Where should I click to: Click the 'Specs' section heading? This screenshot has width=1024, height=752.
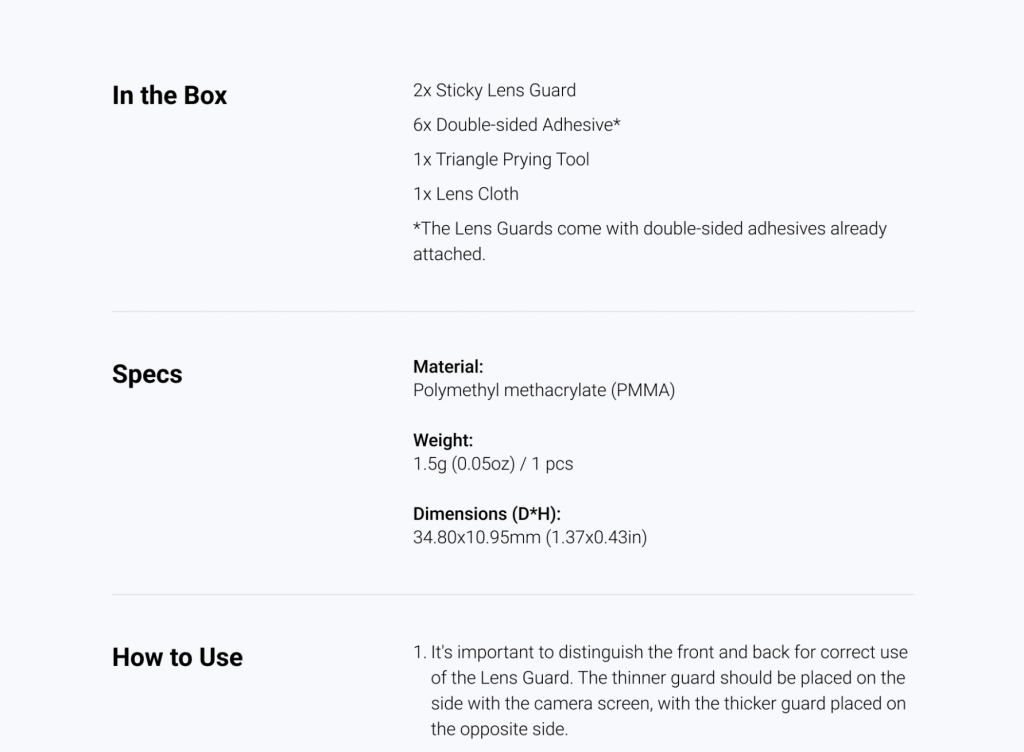tap(147, 374)
